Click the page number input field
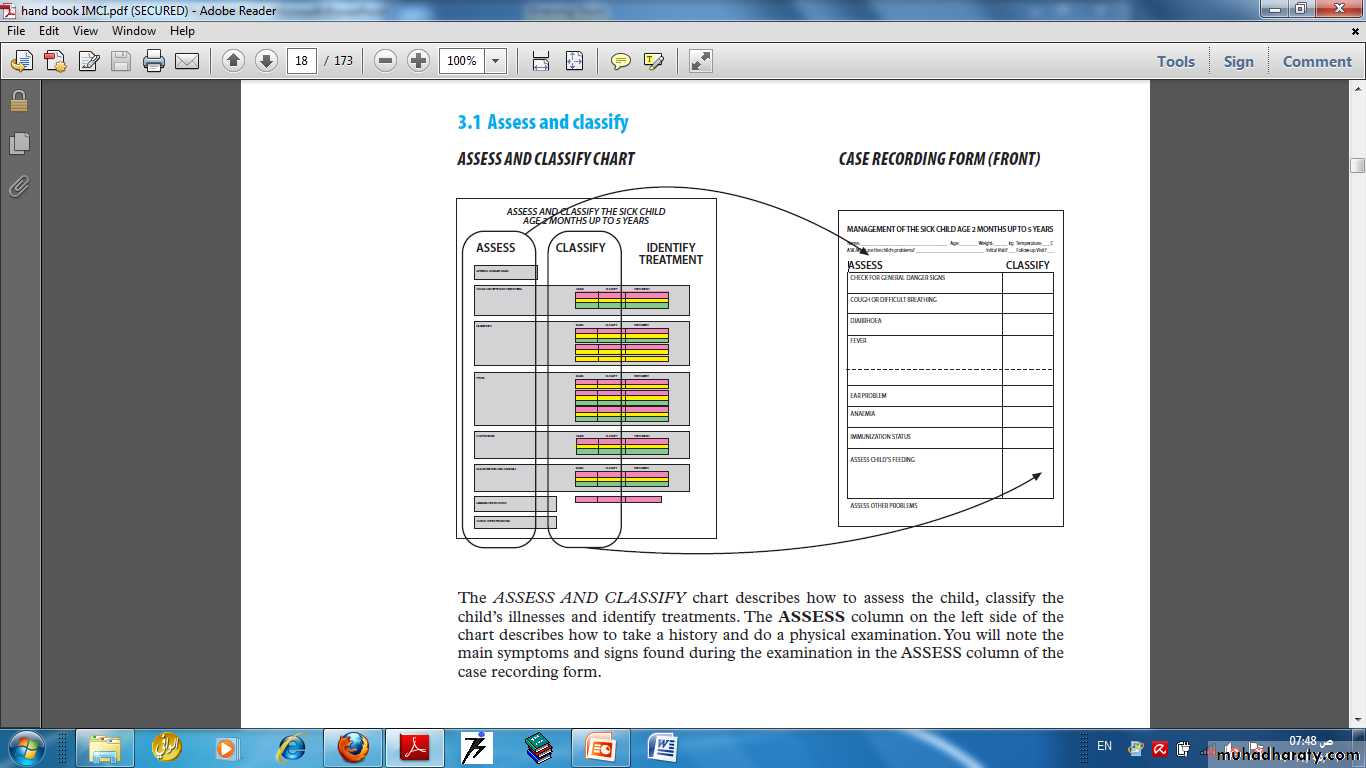Screen dimensions: 1366x768 pos(301,61)
